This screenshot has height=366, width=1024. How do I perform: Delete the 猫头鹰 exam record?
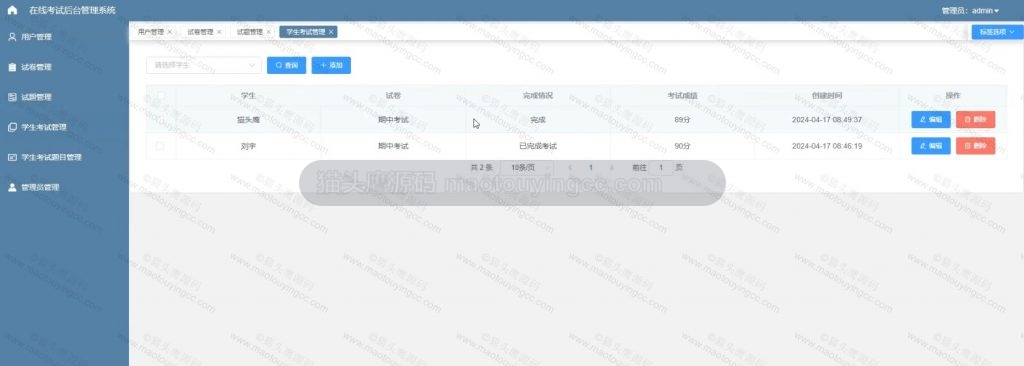tap(975, 120)
